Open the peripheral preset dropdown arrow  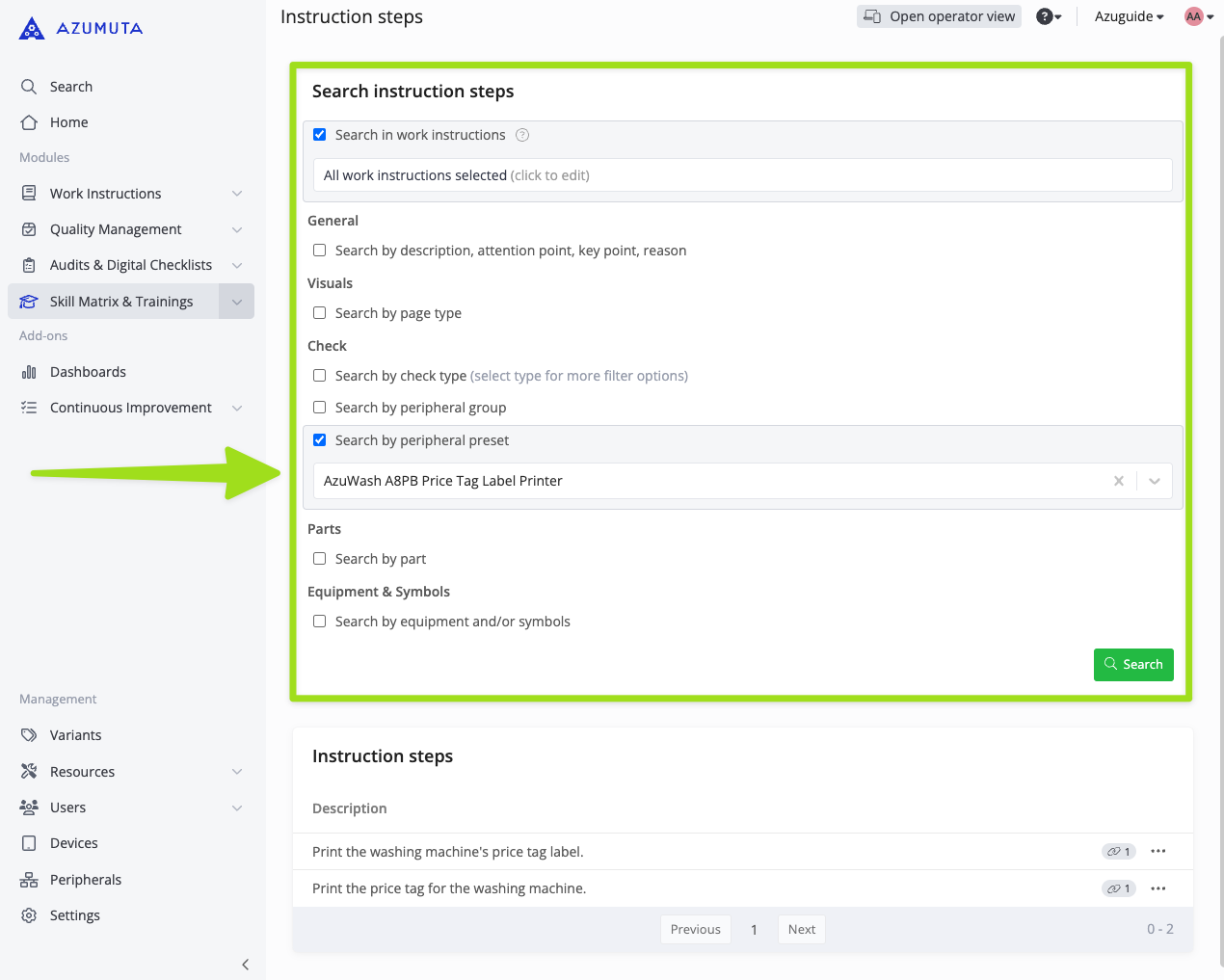(x=1154, y=481)
